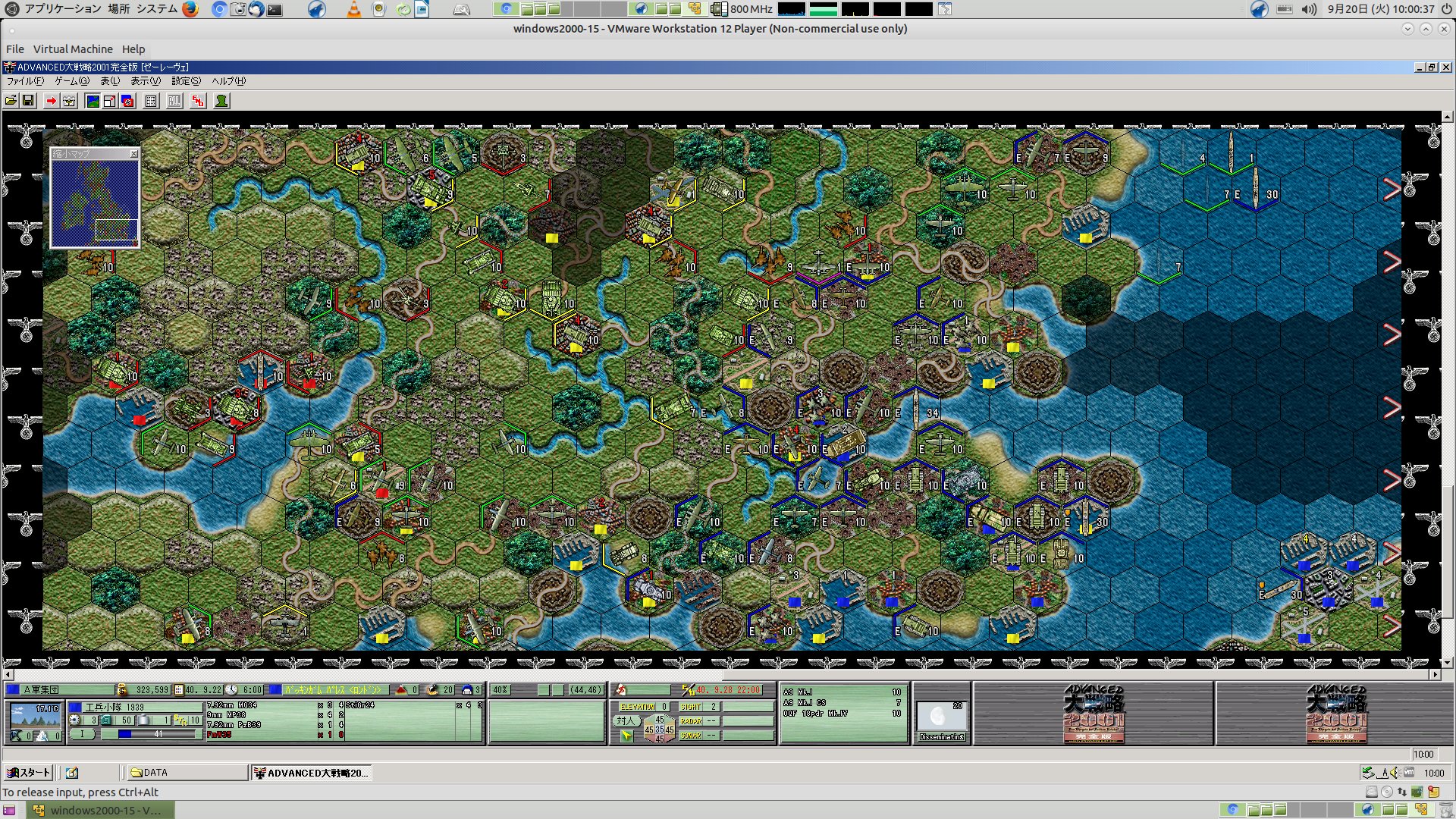Open the システム menu in the top panel
This screenshot has height=819, width=1456.
[x=157, y=9]
